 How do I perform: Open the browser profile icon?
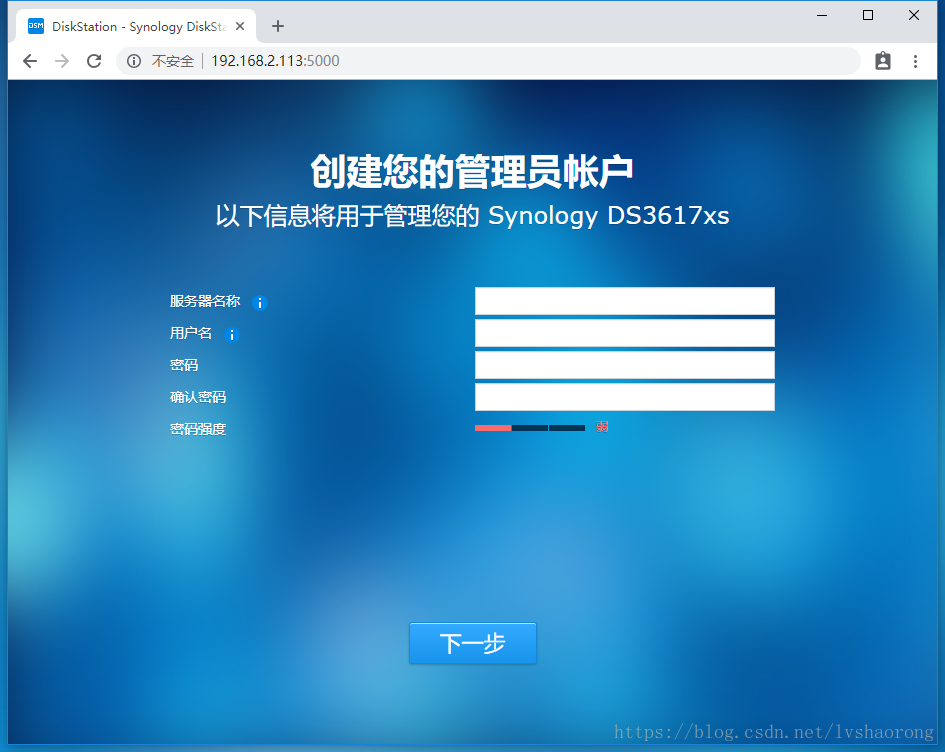point(882,61)
